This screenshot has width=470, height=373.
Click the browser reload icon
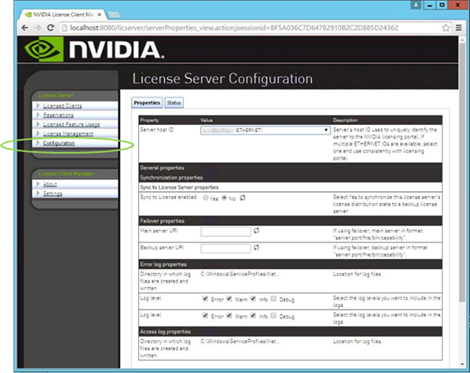[x=50, y=28]
